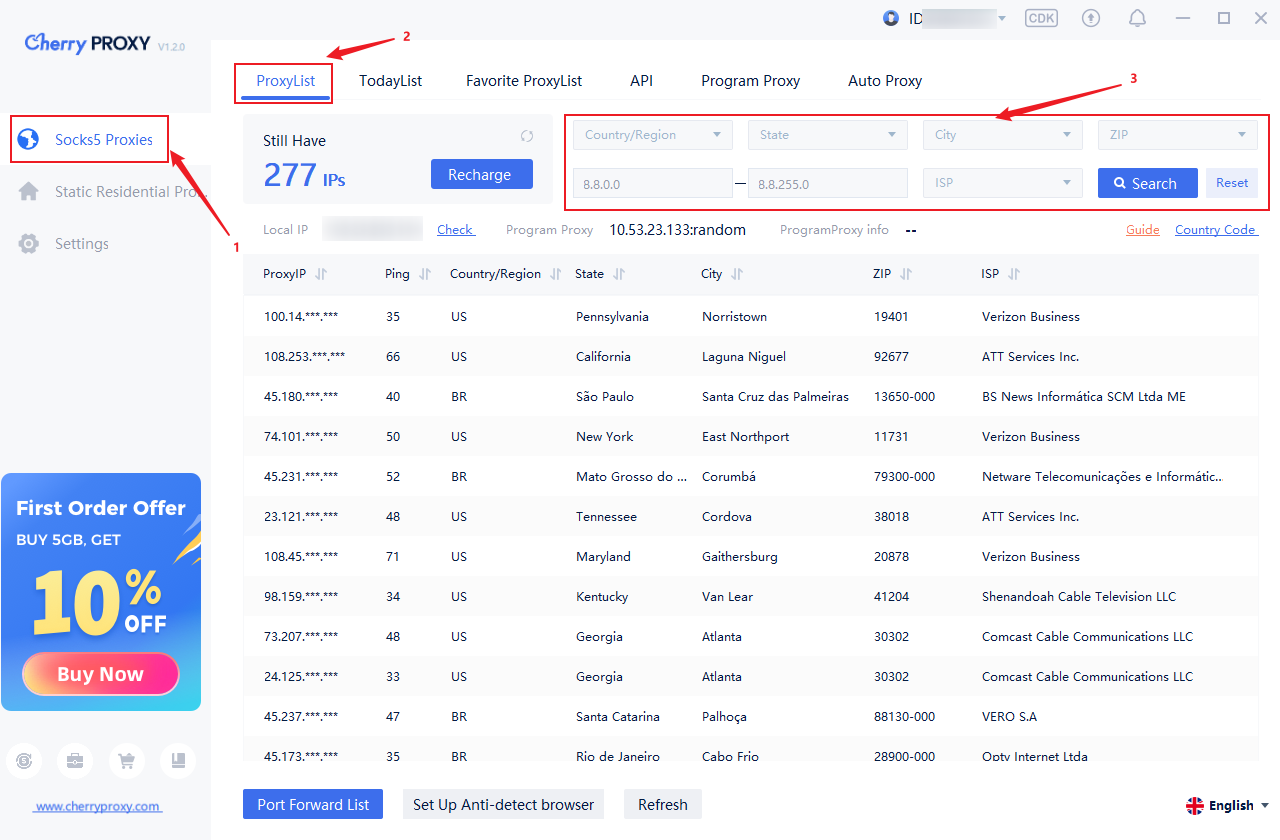Viewport: 1280px width, 840px height.
Task: Open the State filter dropdown
Action: [828, 135]
